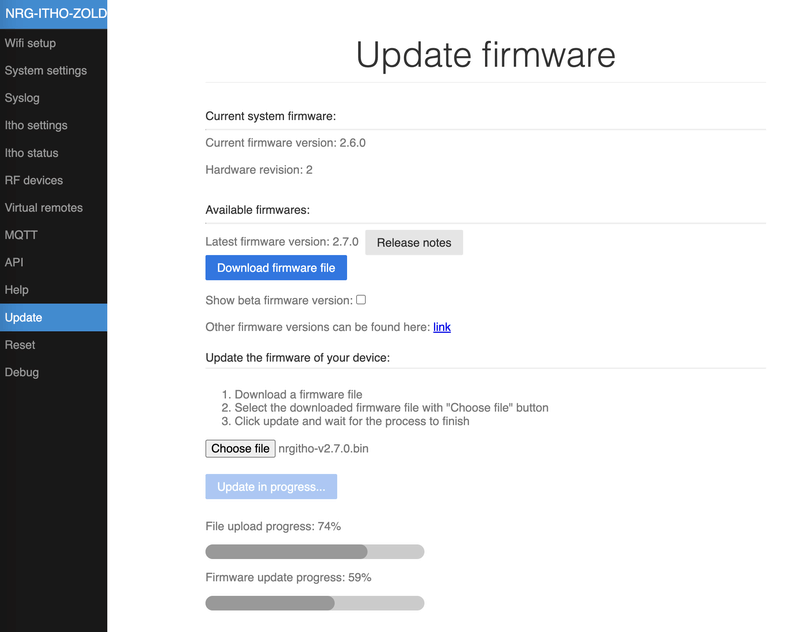800x632 pixels.
Task: Select the API menu item
Action: coord(14,262)
